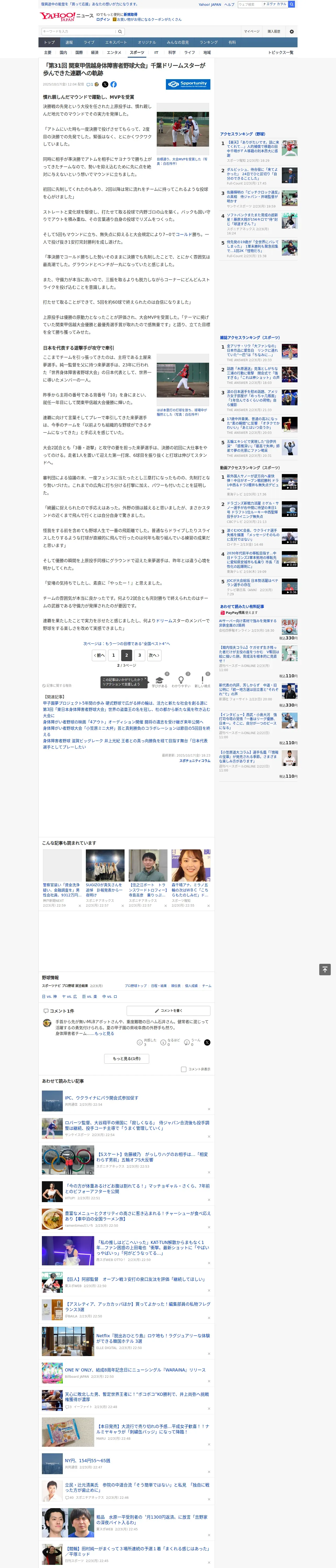This screenshot has width=336, height=1568.
Task: Click in the web search field at the top
Action: pos(249,4)
